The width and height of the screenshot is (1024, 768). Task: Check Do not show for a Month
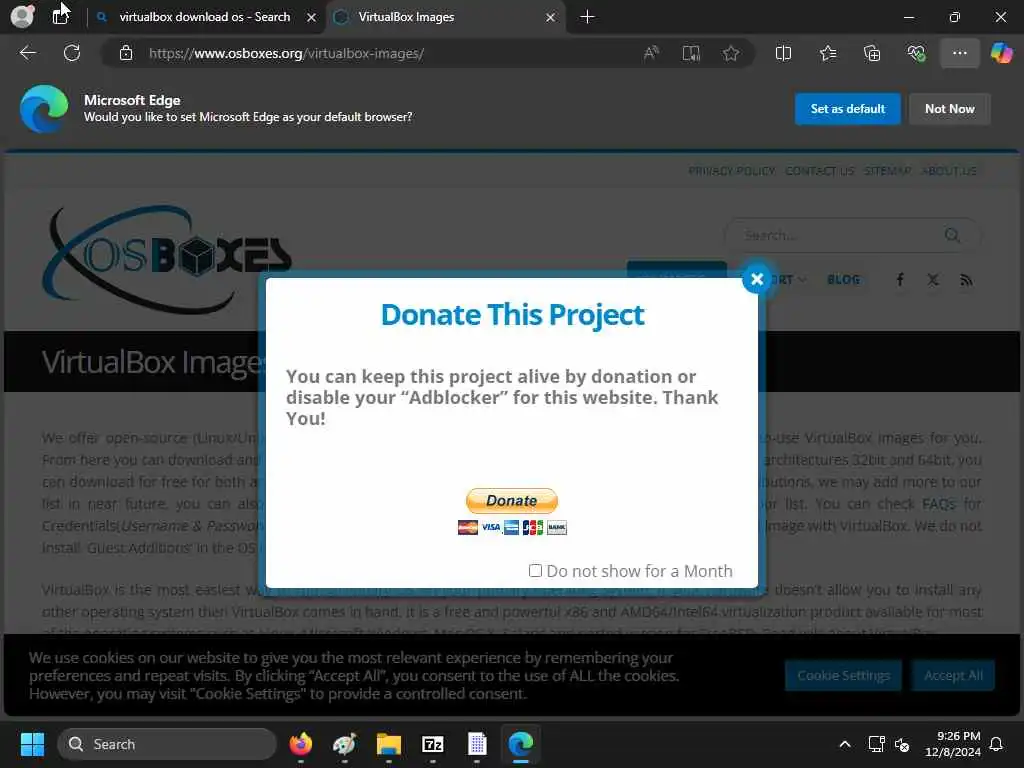click(x=535, y=571)
